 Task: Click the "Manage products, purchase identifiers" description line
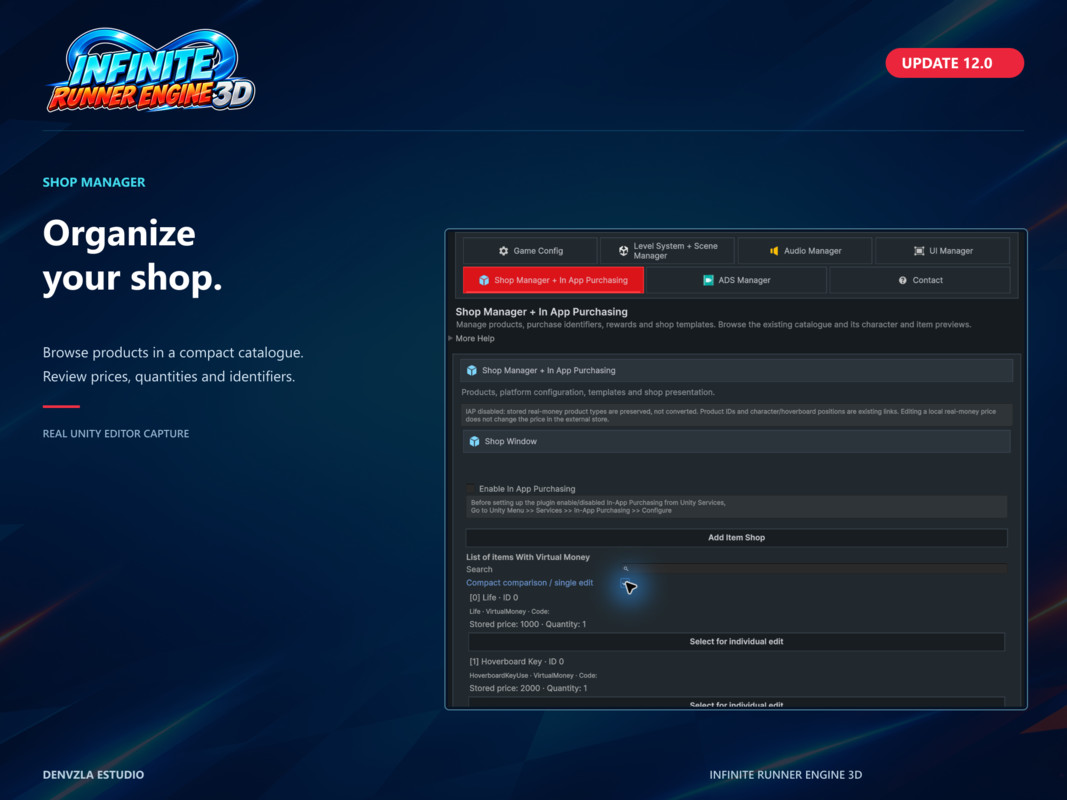713,324
